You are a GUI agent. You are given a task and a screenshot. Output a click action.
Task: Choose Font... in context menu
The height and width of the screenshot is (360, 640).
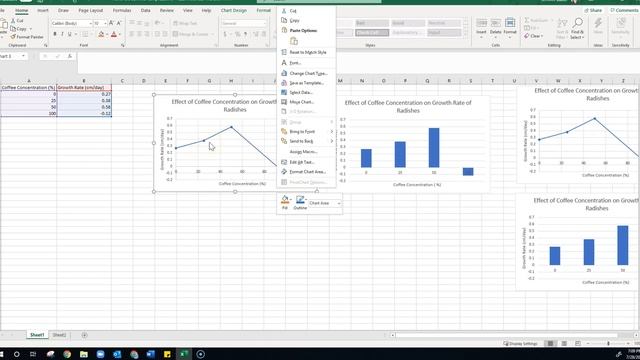(x=306, y=63)
